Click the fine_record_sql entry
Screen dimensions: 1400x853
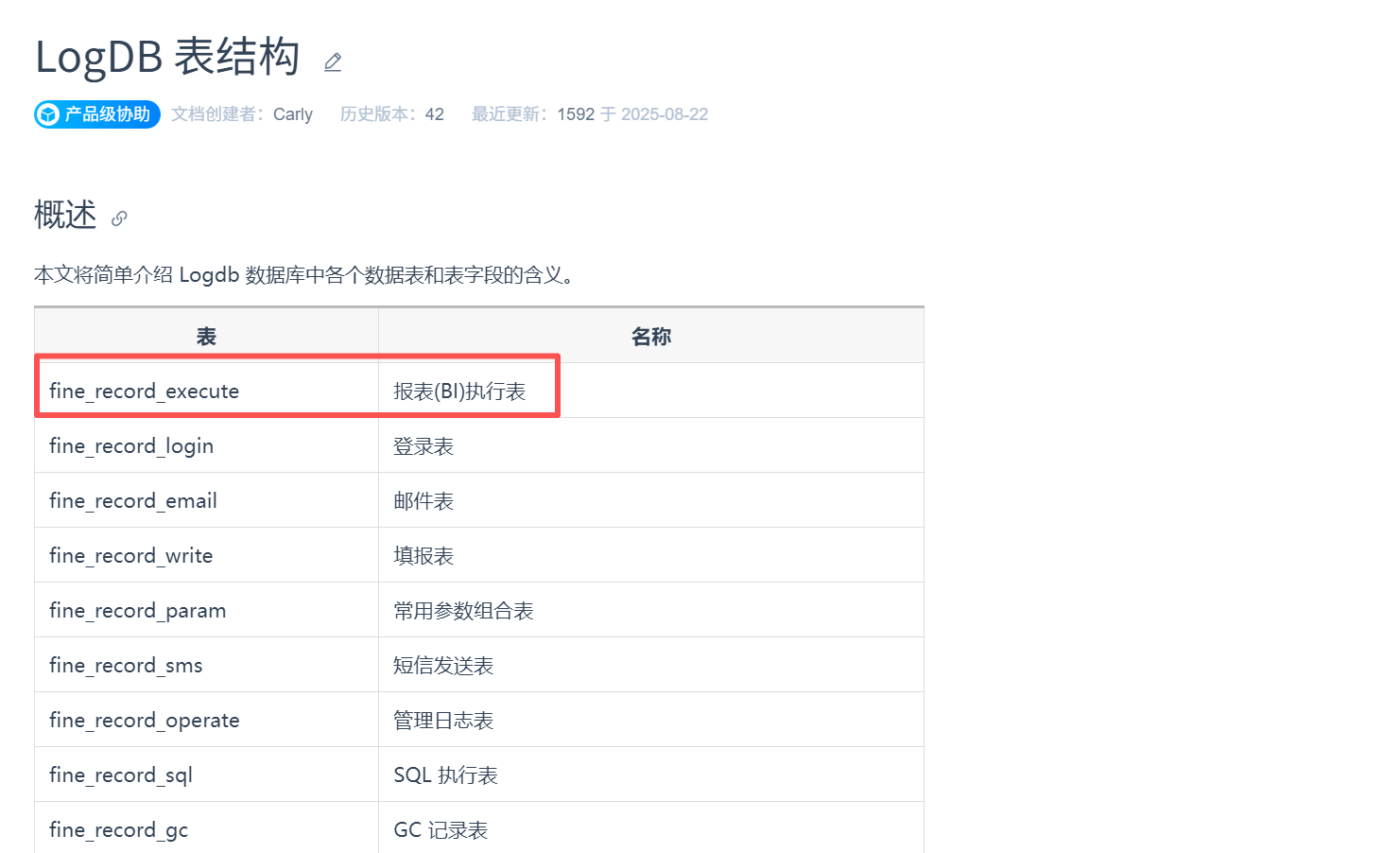[x=121, y=775]
